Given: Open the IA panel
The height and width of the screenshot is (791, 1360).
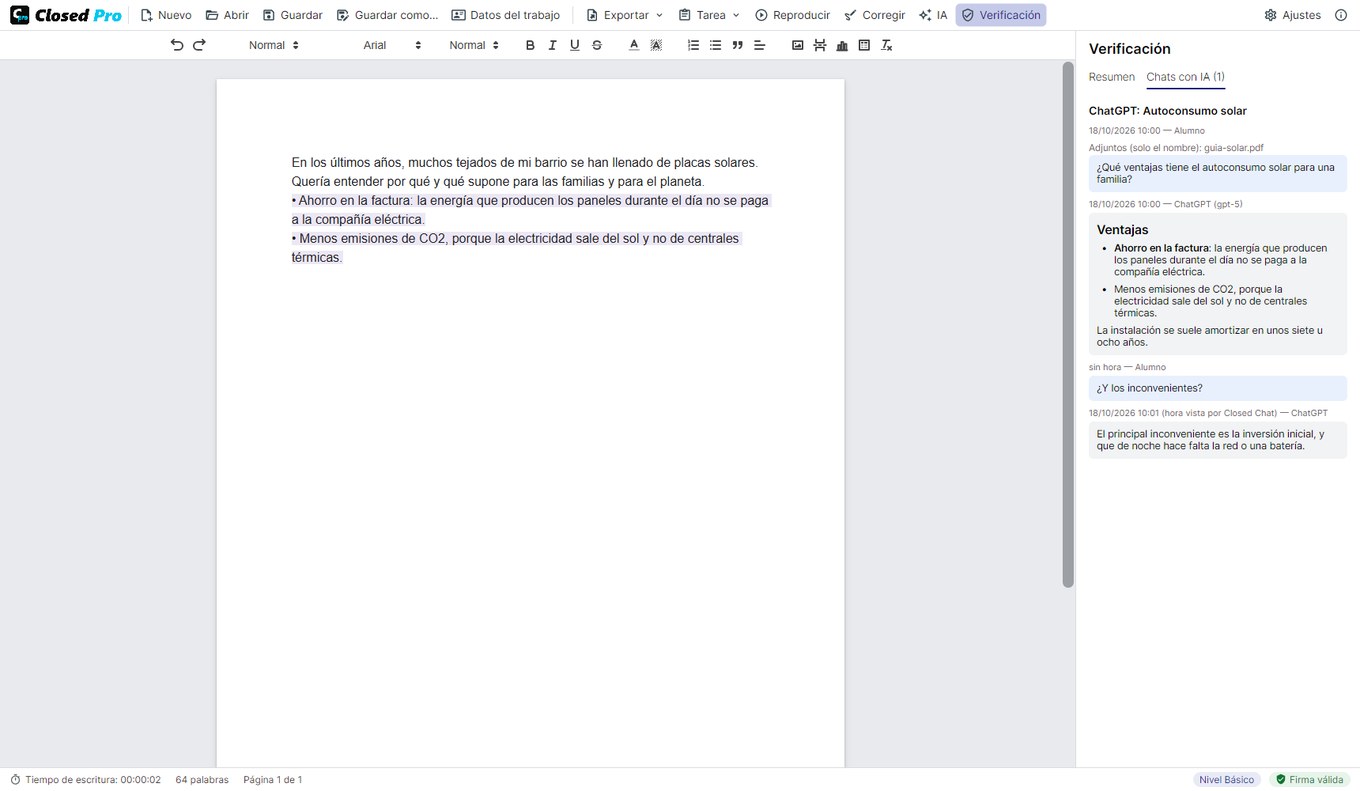Looking at the screenshot, I should (x=933, y=15).
